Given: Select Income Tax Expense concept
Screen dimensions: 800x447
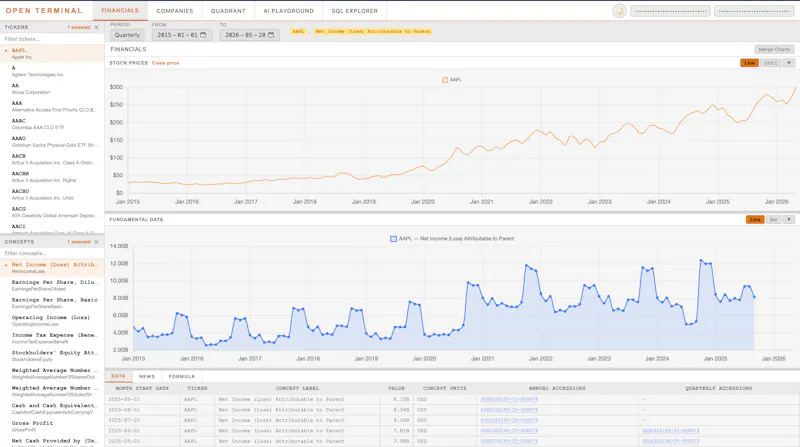Looking at the screenshot, I should pos(52,338).
